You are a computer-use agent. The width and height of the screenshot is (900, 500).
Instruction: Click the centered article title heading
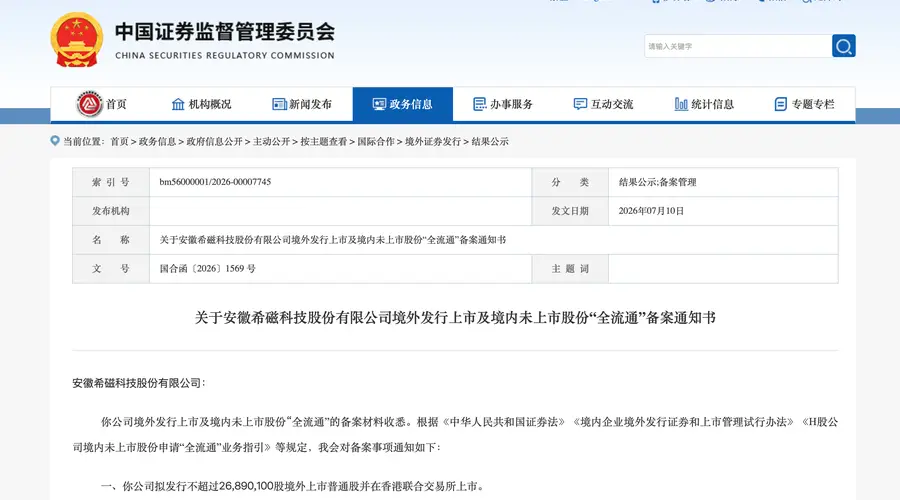point(455,318)
